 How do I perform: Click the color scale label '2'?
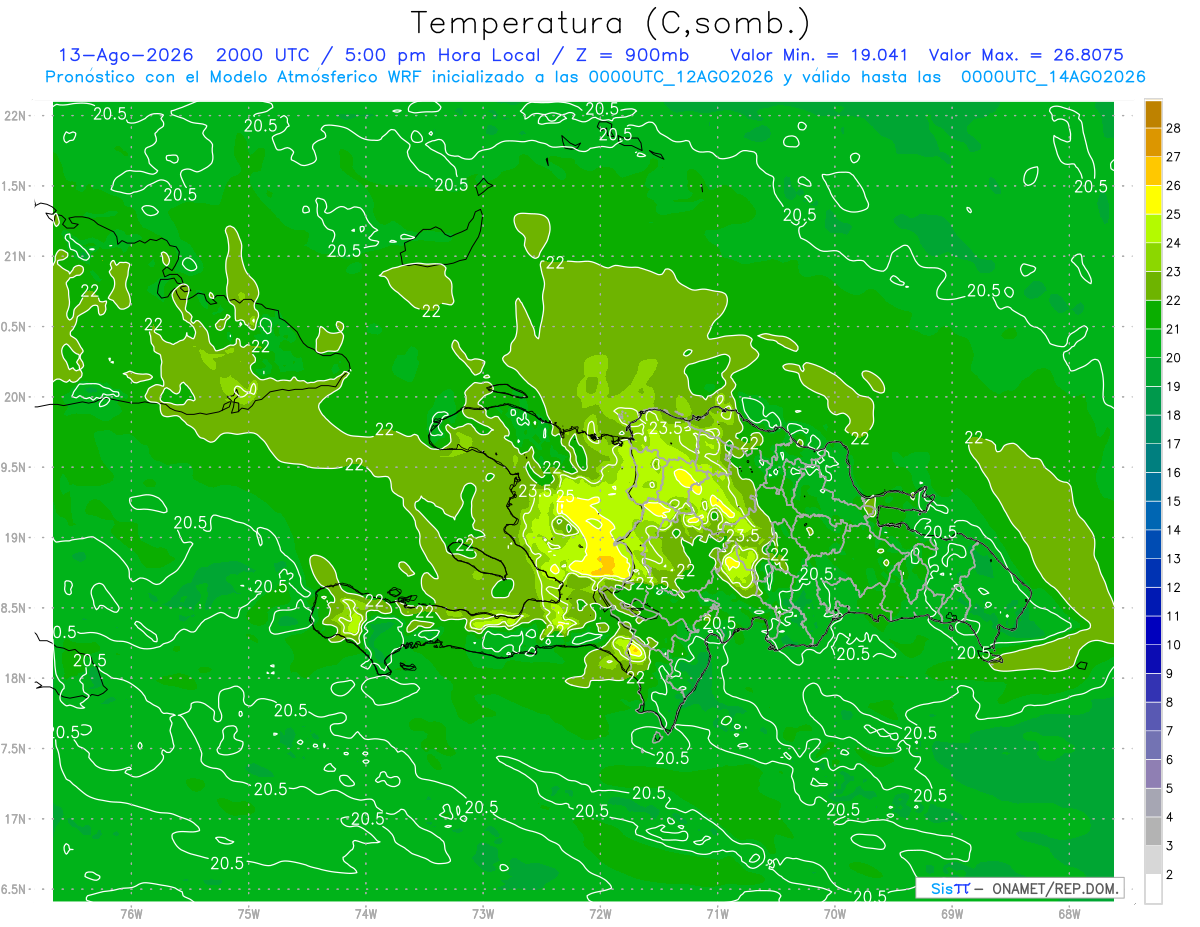[x=1170, y=874]
